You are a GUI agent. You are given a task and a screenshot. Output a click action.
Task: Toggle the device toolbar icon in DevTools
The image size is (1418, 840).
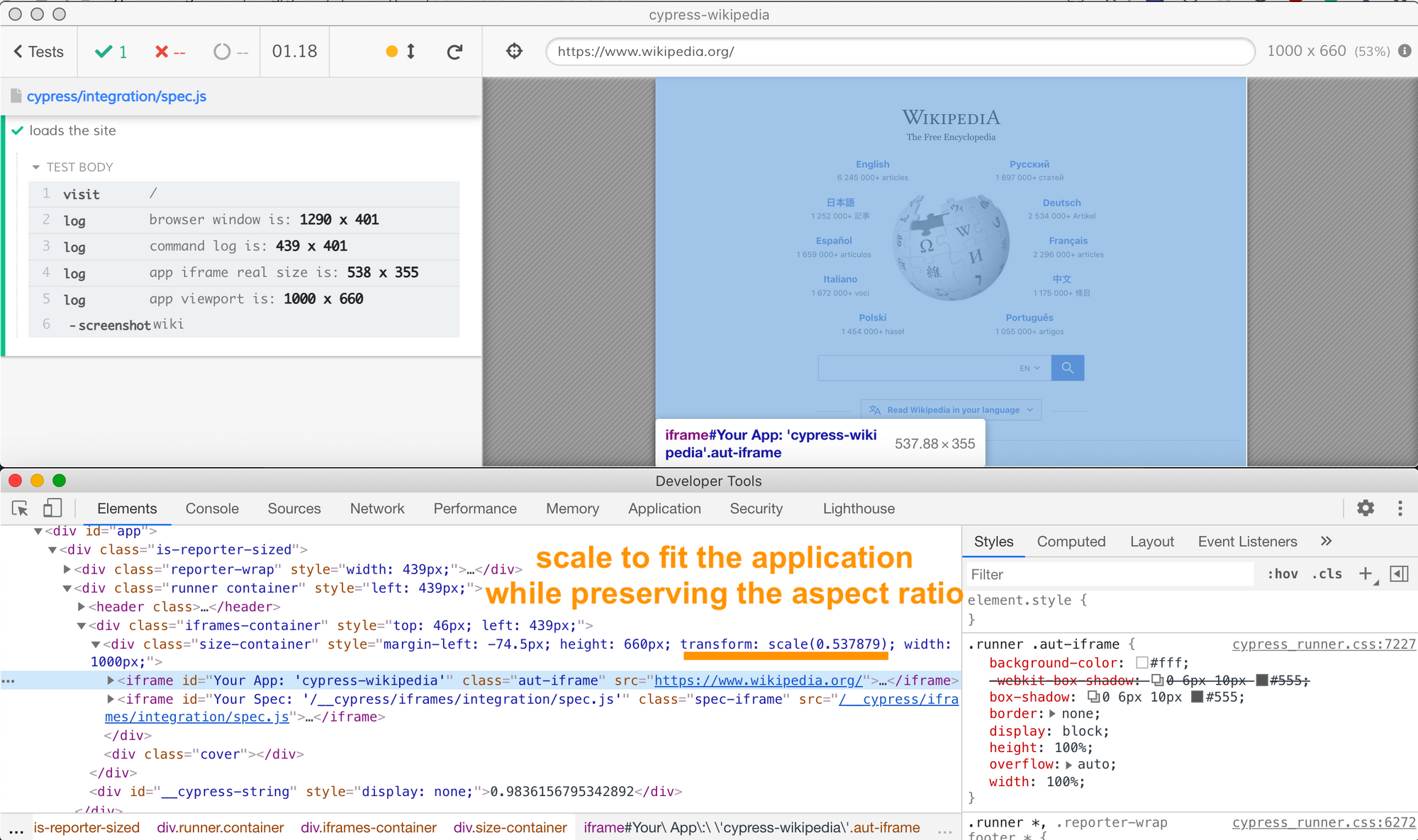[52, 508]
